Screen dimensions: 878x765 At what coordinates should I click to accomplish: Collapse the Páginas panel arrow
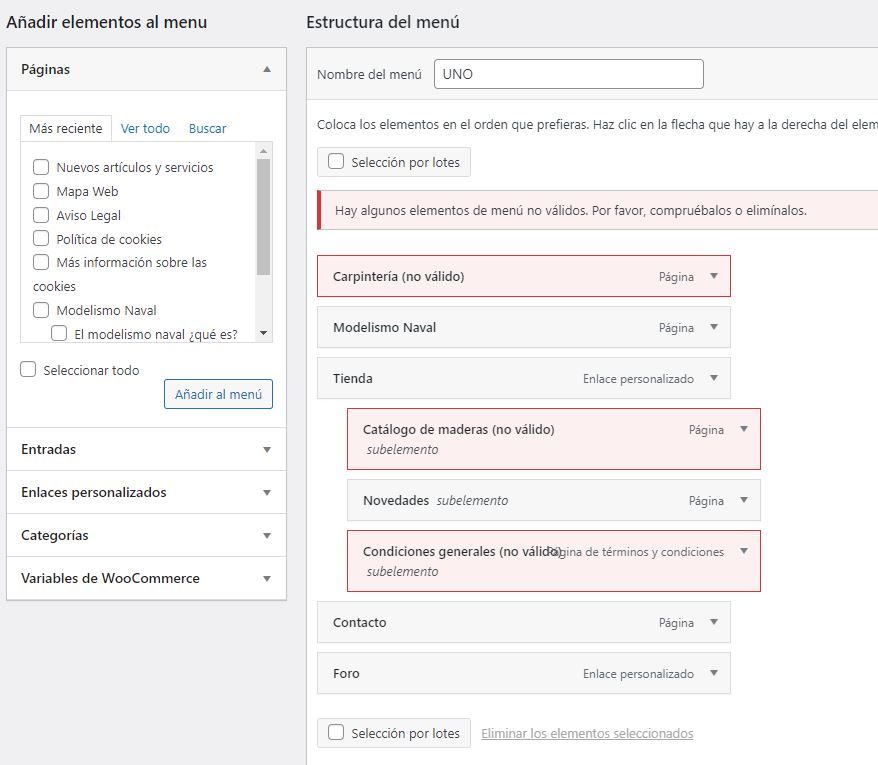point(267,69)
